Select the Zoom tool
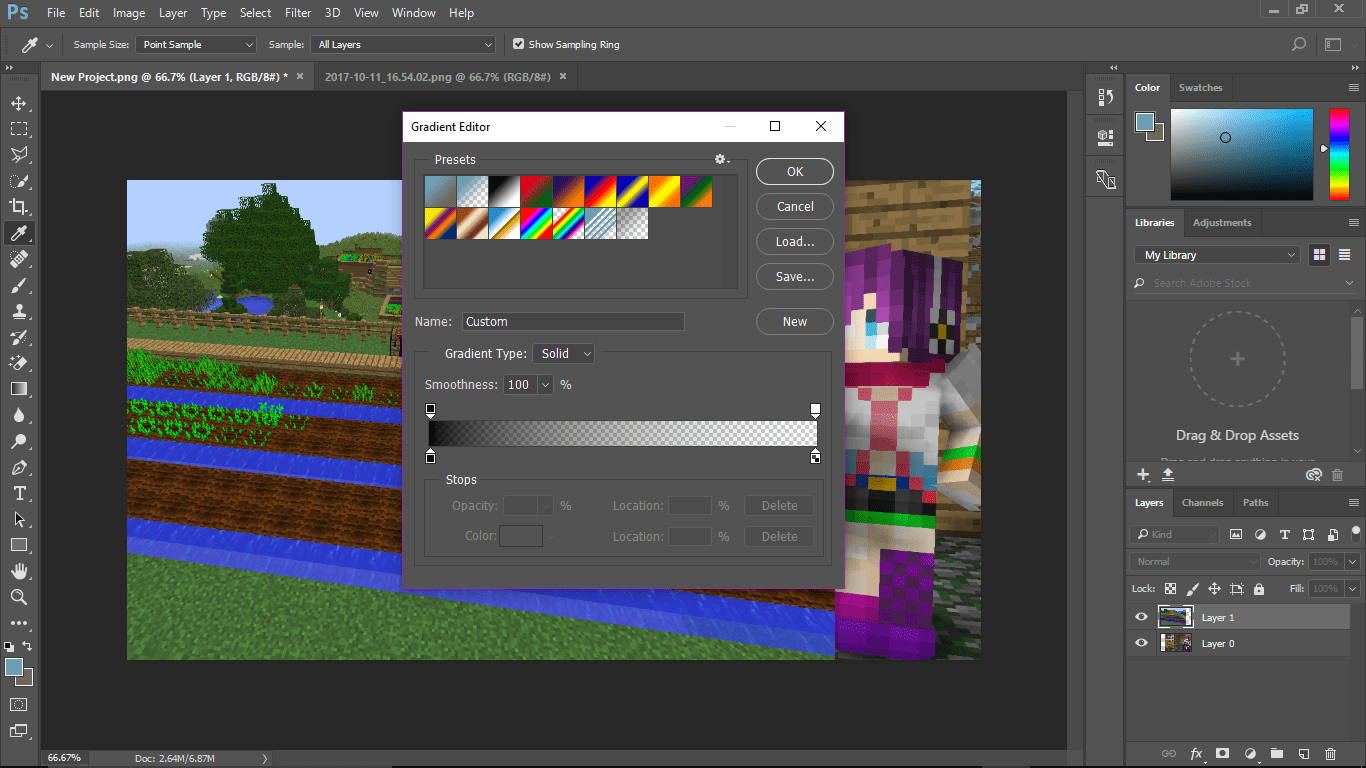The width and height of the screenshot is (1366, 768). click(19, 597)
